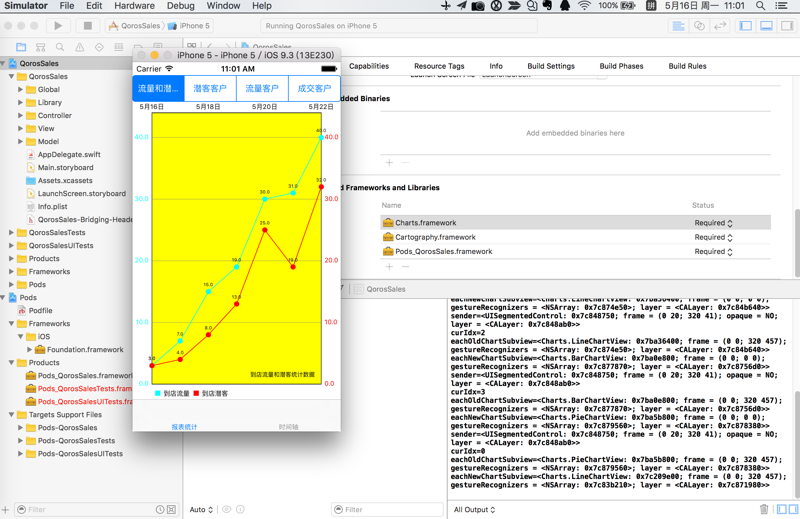Select the 潜客客户 segment in simulator
800x519 pixels.
coord(210,89)
